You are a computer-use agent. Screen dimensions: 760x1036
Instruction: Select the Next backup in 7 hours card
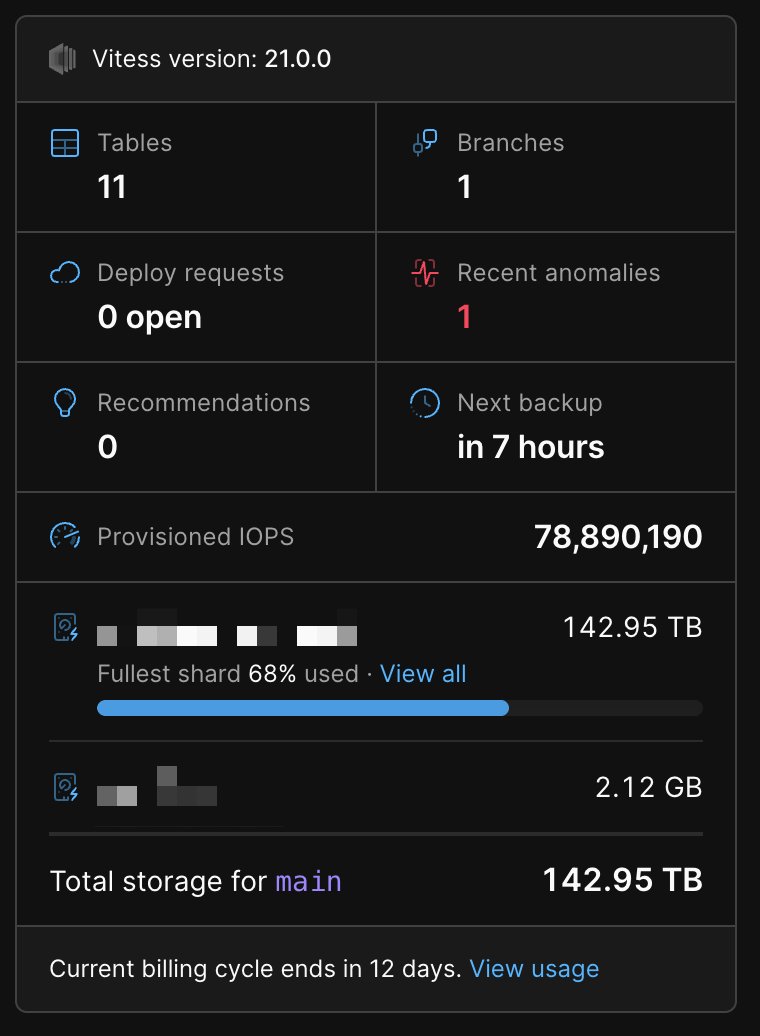(556, 427)
